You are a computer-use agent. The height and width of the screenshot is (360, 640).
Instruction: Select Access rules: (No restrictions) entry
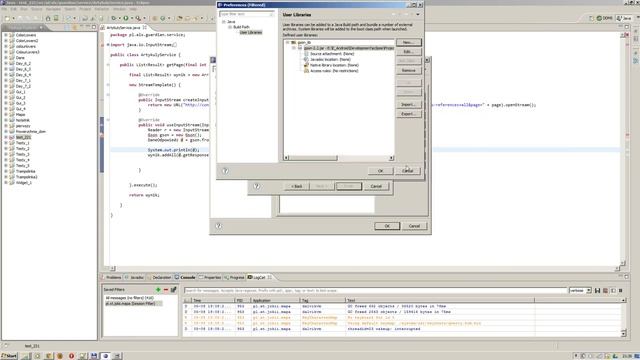click(x=334, y=71)
